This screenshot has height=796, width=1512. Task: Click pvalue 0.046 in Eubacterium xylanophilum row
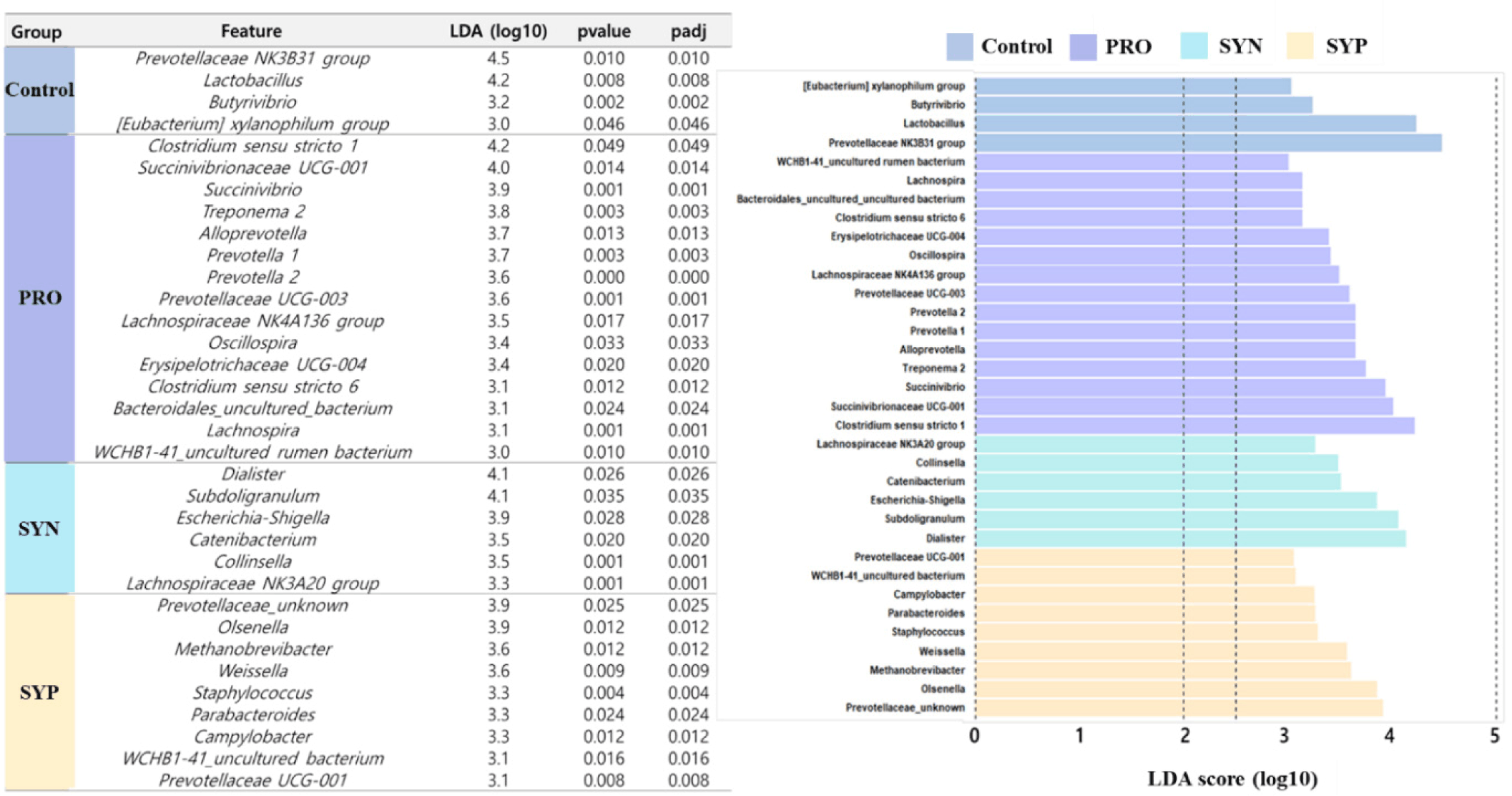604,124
